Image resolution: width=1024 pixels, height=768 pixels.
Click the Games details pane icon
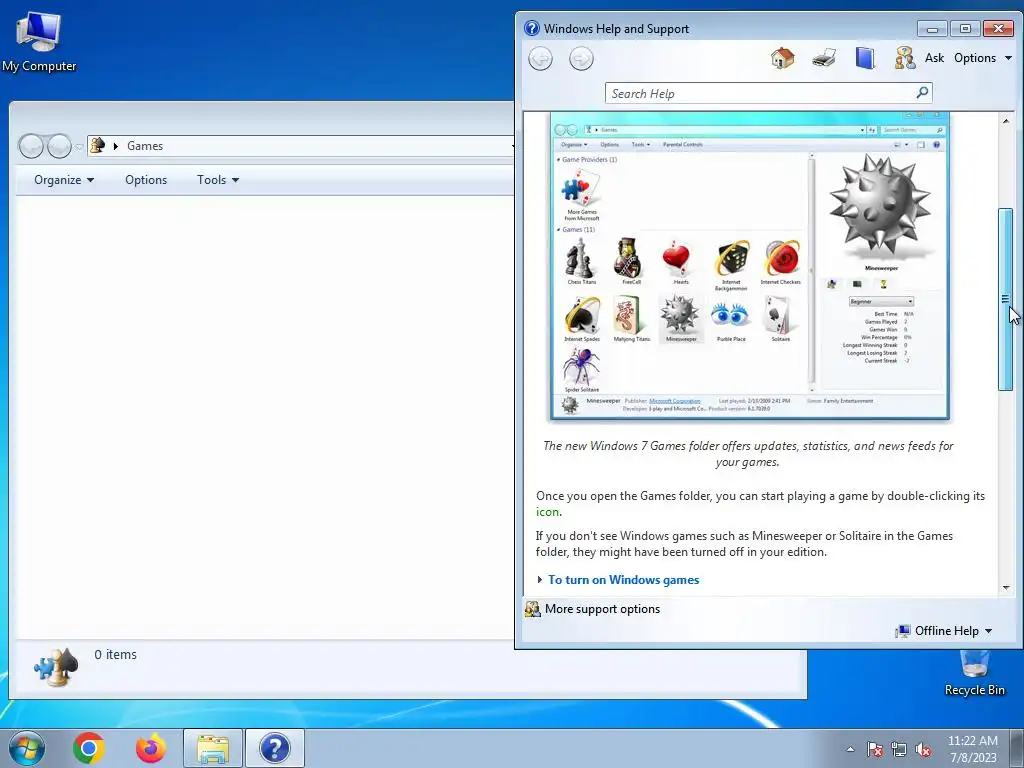[x=56, y=667]
